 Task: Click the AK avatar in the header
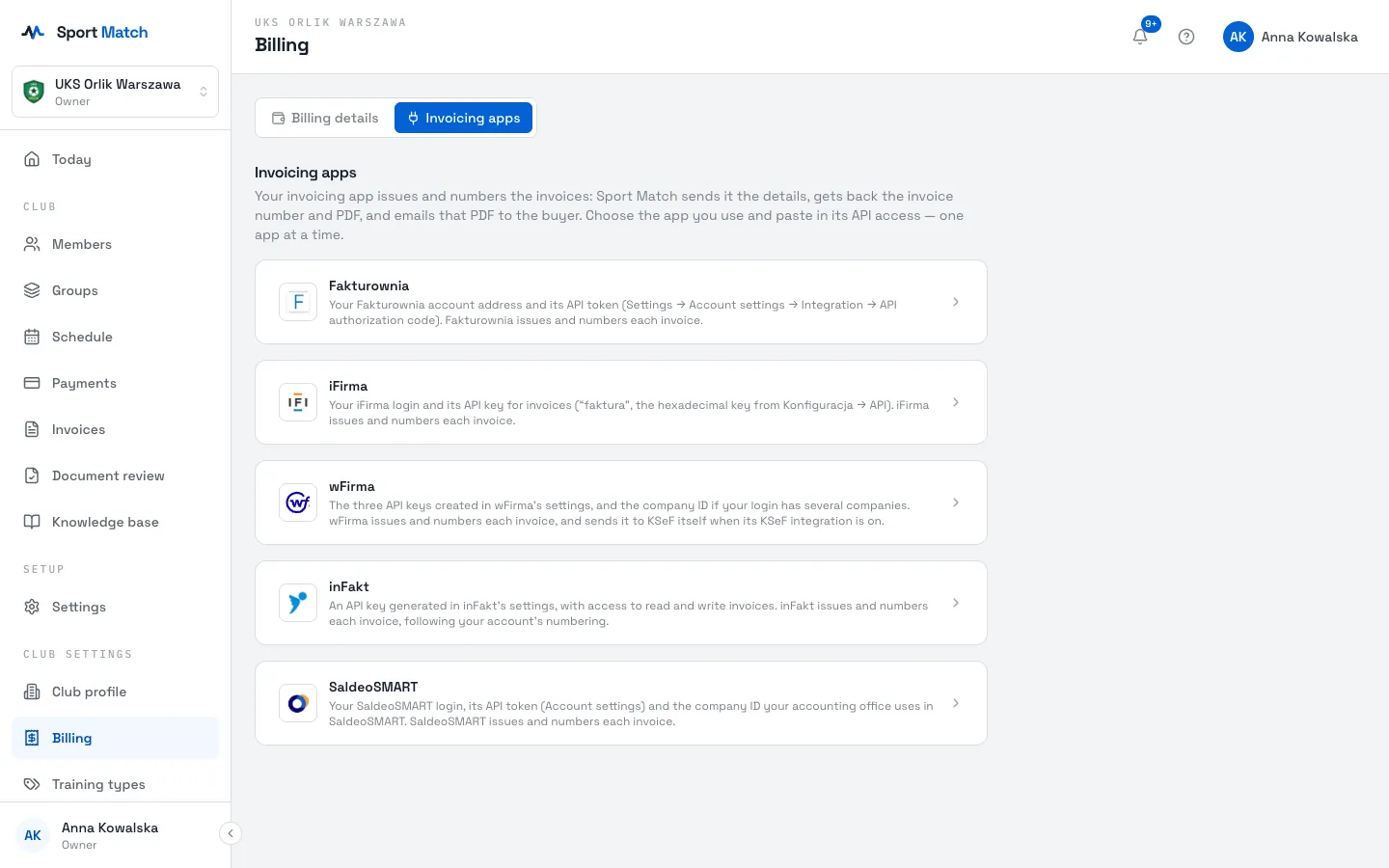[x=1239, y=37]
